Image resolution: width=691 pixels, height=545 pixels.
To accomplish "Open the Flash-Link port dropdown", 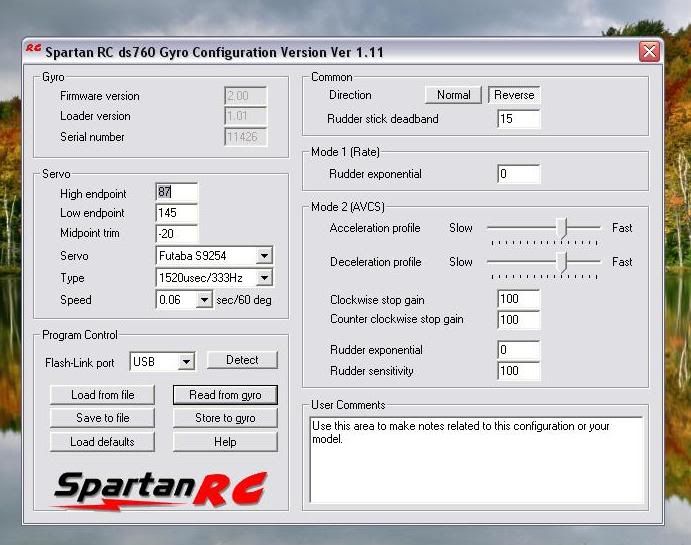I will click(186, 362).
